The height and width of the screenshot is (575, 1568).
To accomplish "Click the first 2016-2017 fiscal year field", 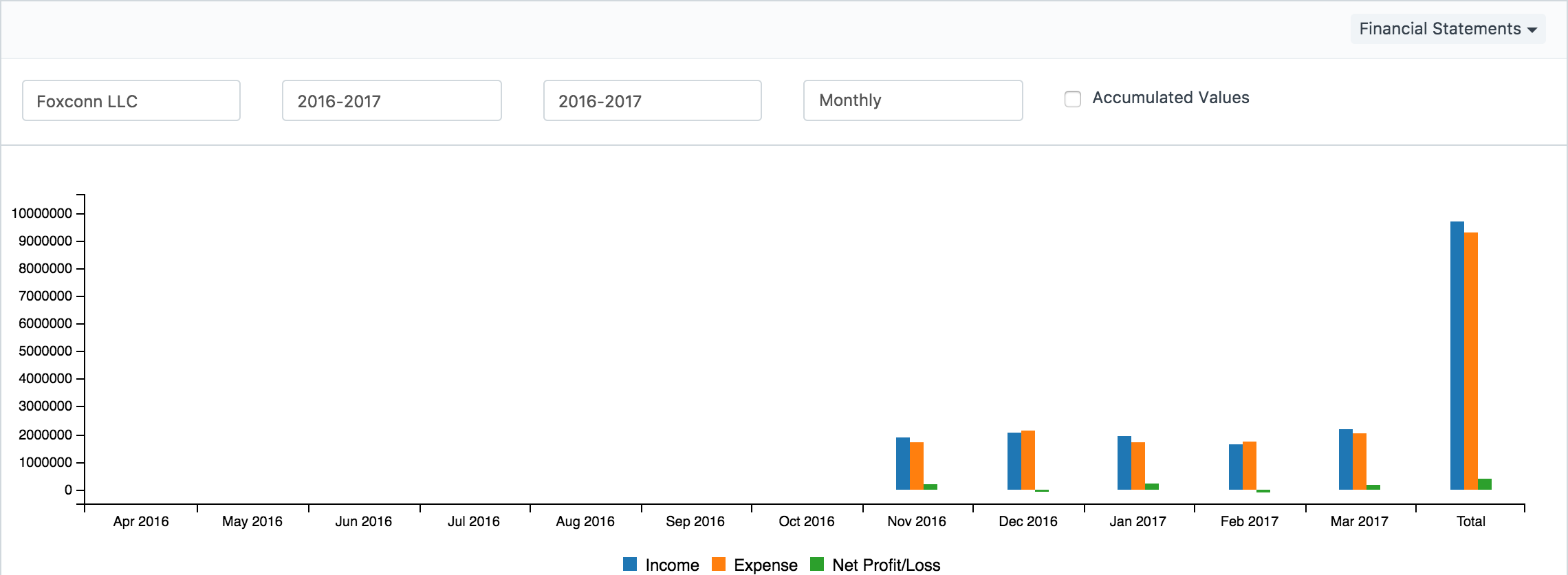I will point(391,100).
